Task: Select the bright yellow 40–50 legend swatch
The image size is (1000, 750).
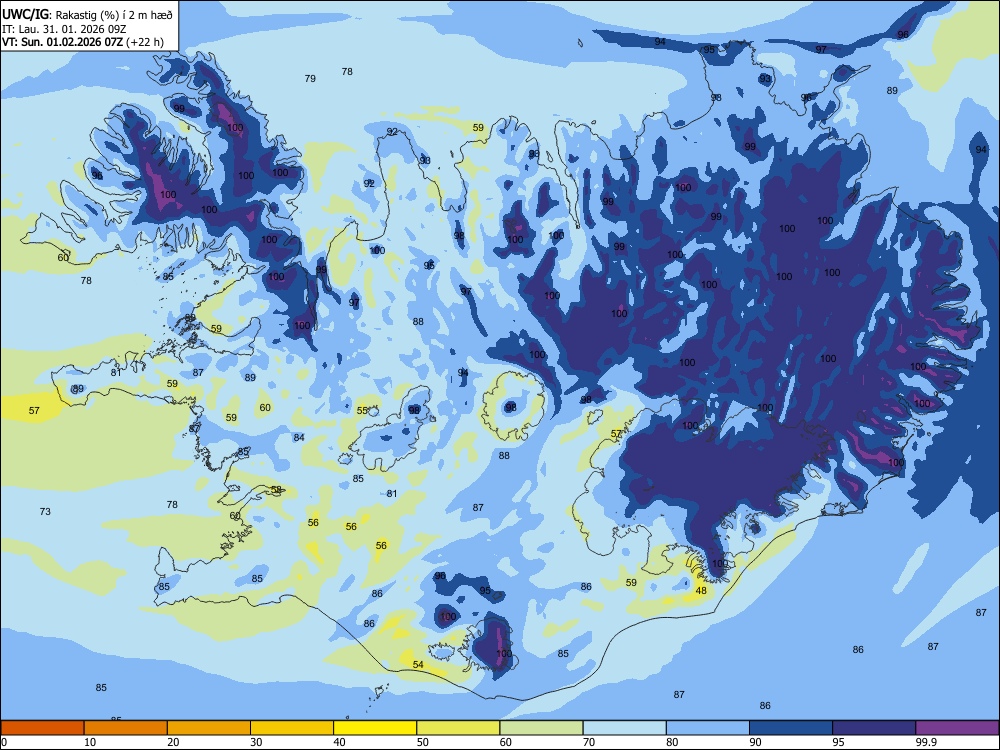Action: point(375,728)
